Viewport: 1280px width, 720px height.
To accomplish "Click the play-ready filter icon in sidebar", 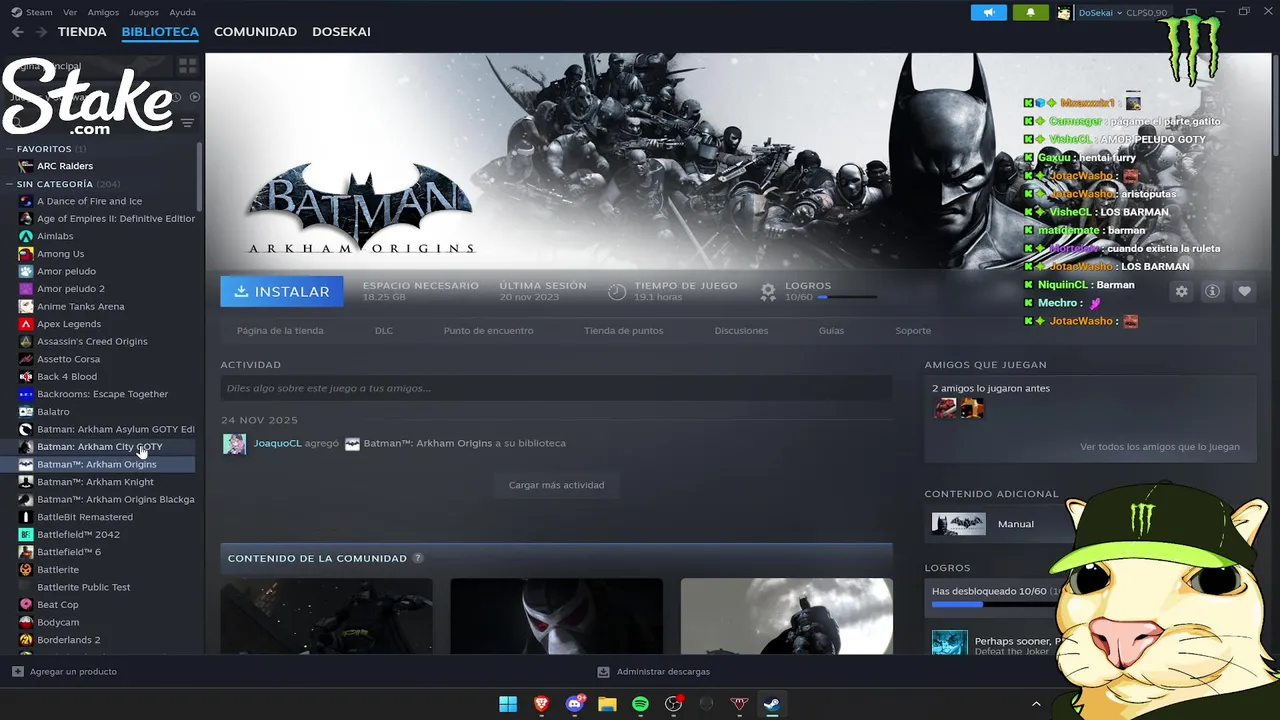I will (x=195, y=97).
